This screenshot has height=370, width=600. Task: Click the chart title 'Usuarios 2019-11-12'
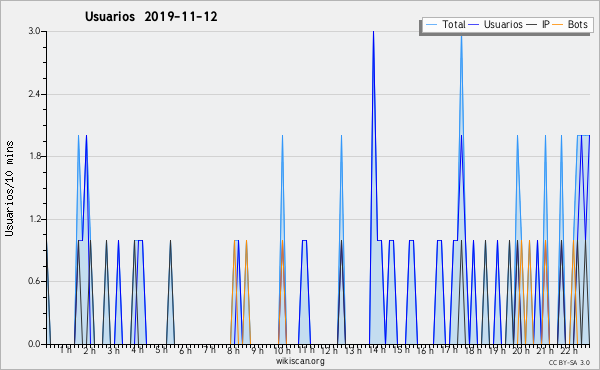point(151,17)
